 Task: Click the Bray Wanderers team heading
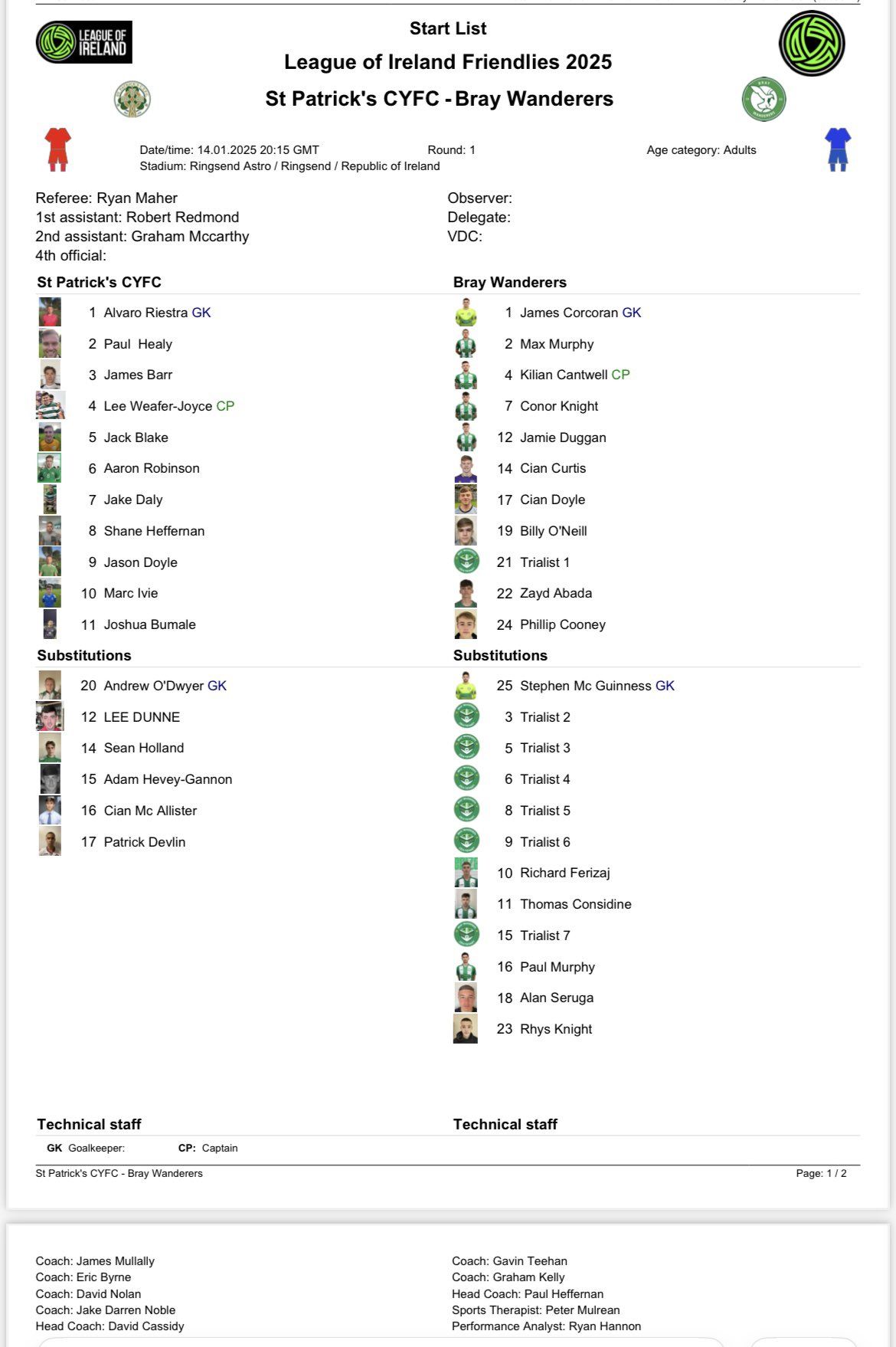pyautogui.click(x=509, y=282)
